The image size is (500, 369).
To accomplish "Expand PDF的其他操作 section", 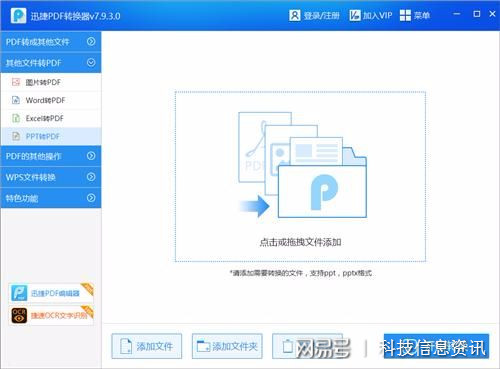I will click(51, 156).
